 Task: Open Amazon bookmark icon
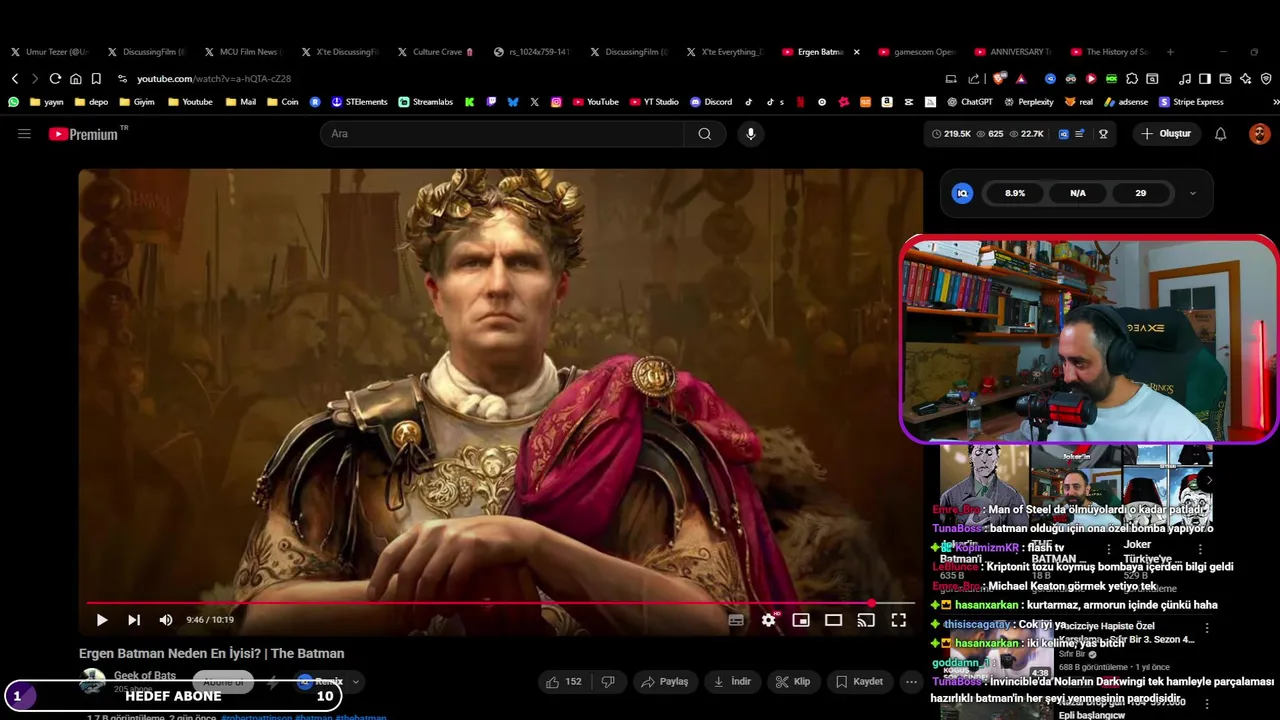[887, 102]
